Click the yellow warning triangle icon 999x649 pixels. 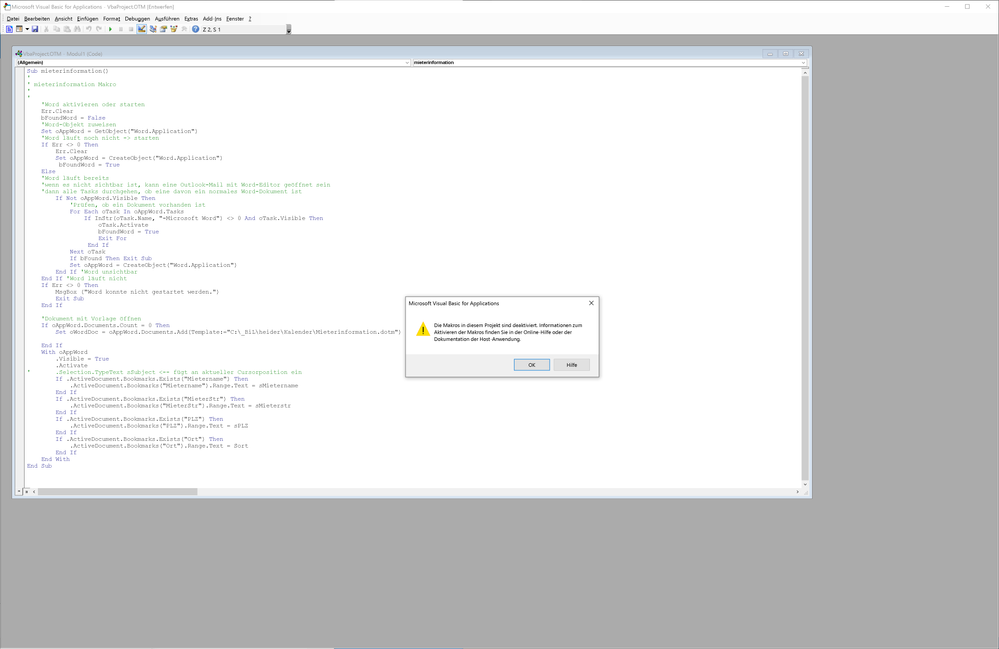point(422,329)
